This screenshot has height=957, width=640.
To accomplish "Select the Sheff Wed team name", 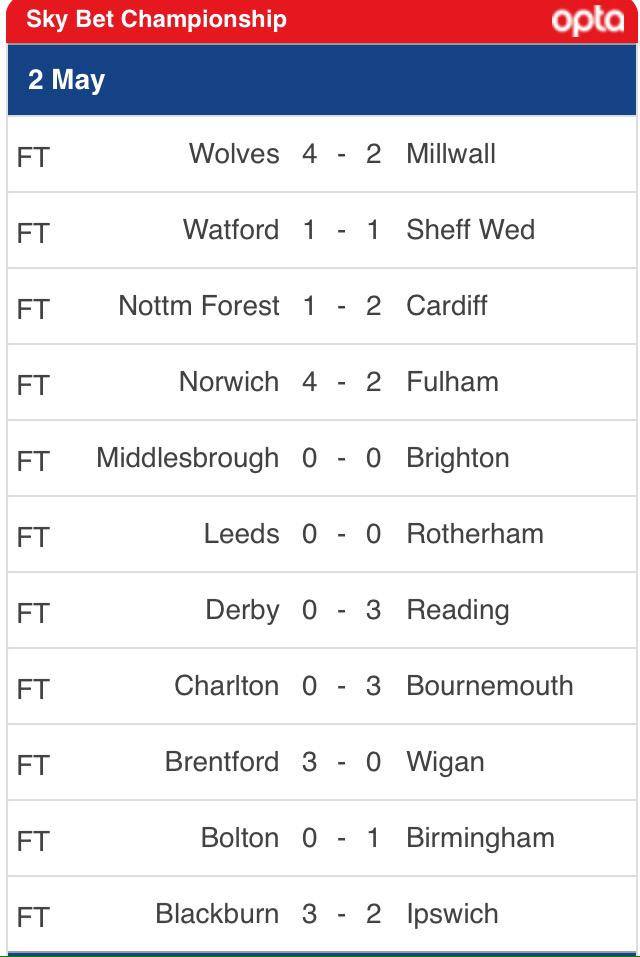I will click(x=470, y=230).
